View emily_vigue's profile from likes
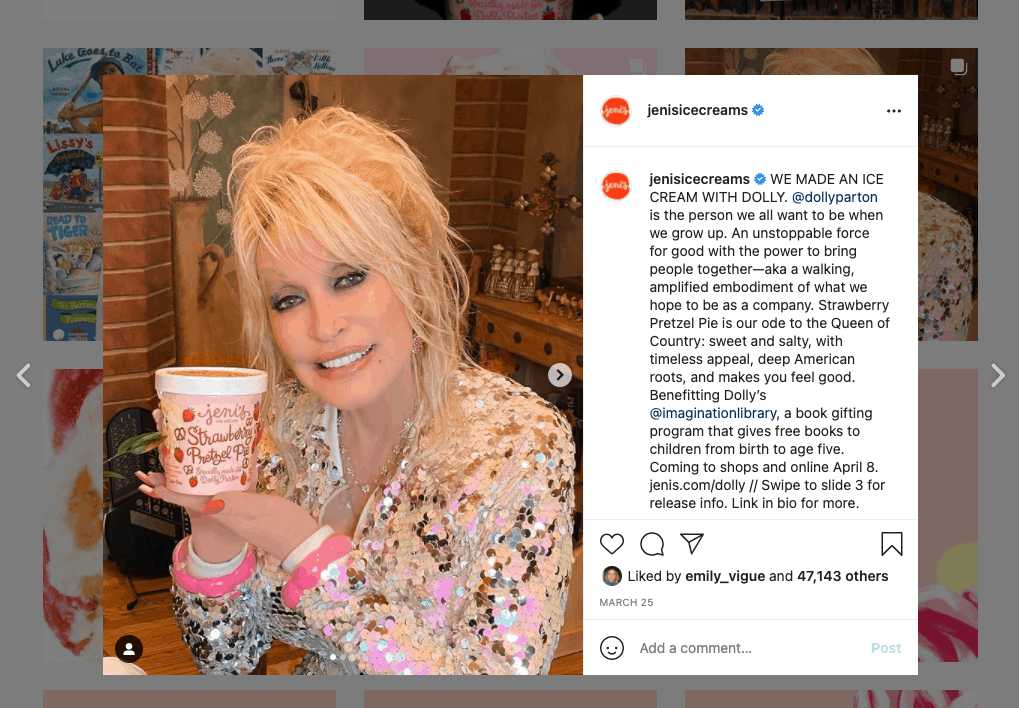This screenshot has width=1019, height=708. click(x=725, y=576)
